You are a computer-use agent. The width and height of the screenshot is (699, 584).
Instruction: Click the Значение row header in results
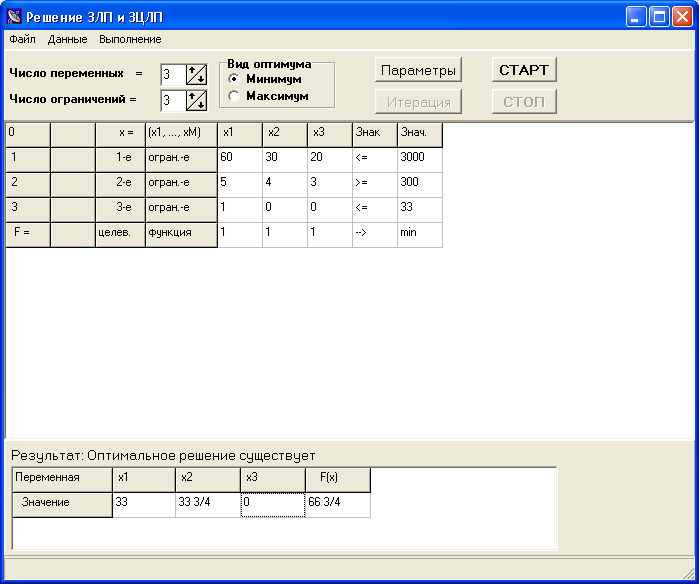point(62,505)
